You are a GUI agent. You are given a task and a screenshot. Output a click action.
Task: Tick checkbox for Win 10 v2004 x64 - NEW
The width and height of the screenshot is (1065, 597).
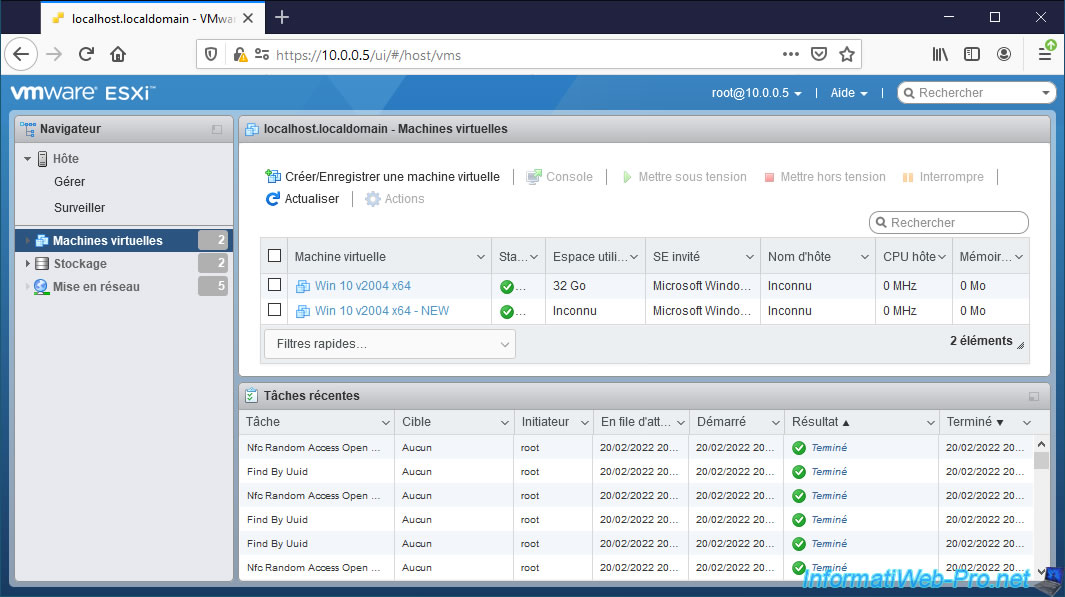coord(274,310)
